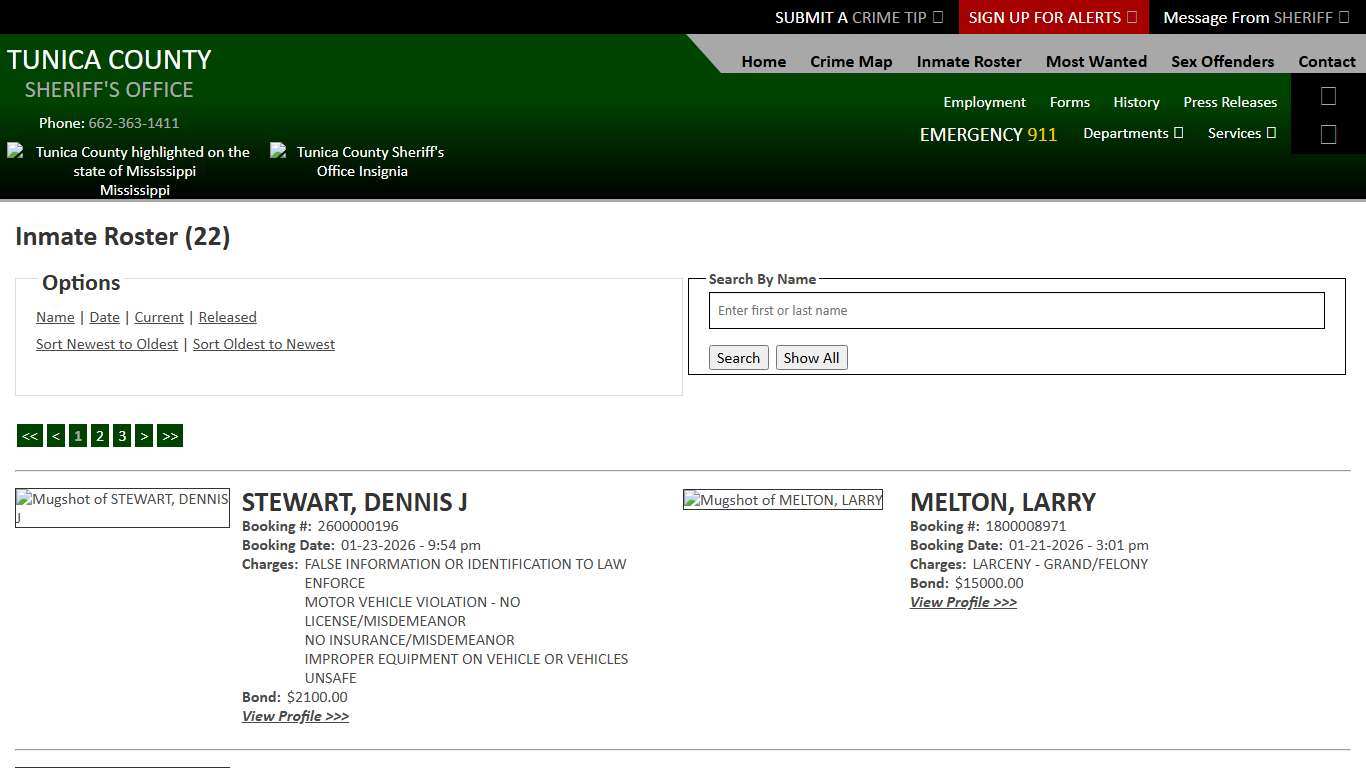This screenshot has width=1366, height=768.
Task: Navigate to Sex Offenders page
Action: pos(1222,61)
